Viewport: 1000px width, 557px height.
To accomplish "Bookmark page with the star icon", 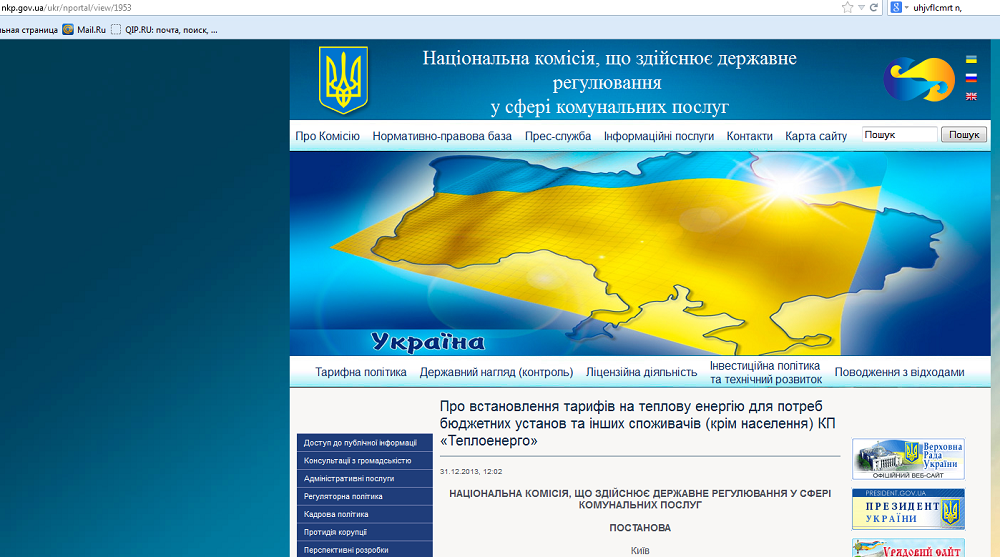I will [x=848, y=7].
